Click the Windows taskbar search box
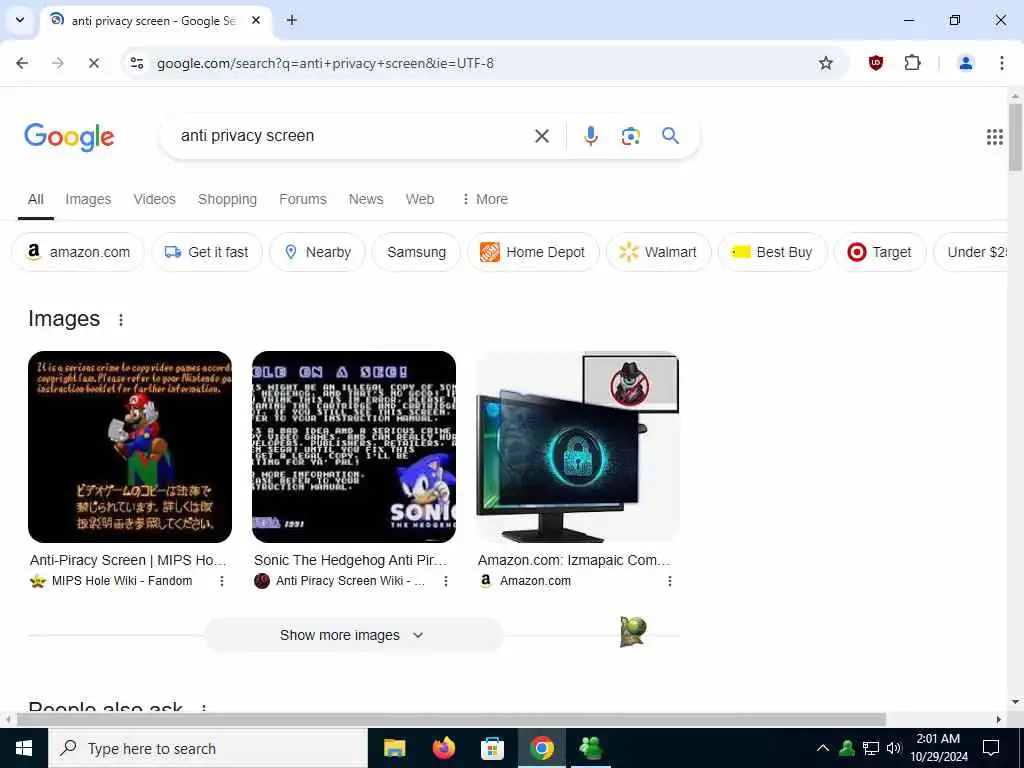Viewport: 1024px width, 768px height. (208, 748)
